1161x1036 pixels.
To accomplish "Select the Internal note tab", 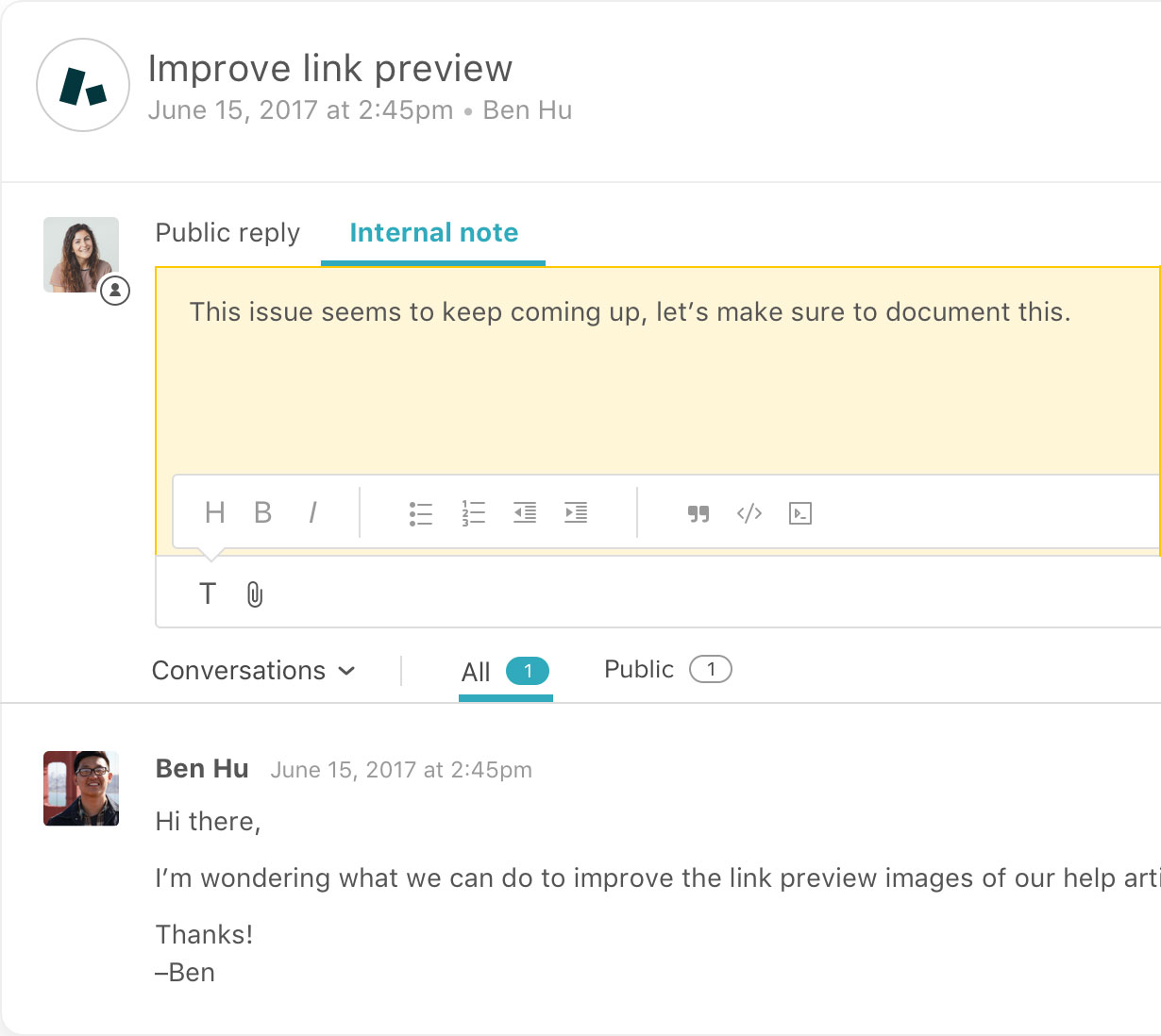I will [434, 233].
